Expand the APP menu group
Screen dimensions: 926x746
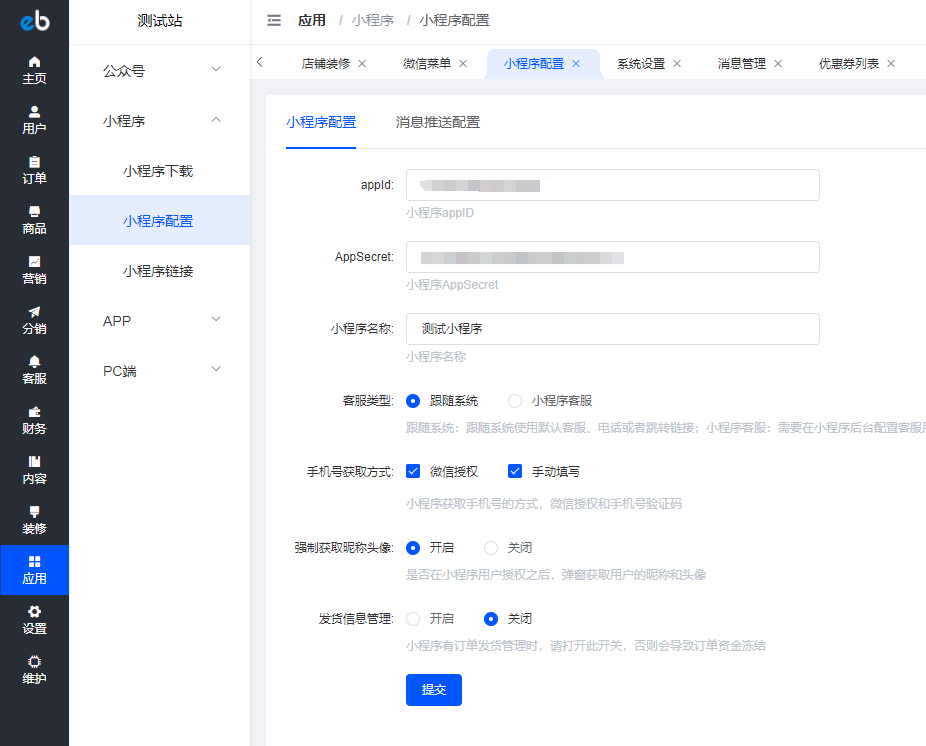pyautogui.click(x=159, y=321)
